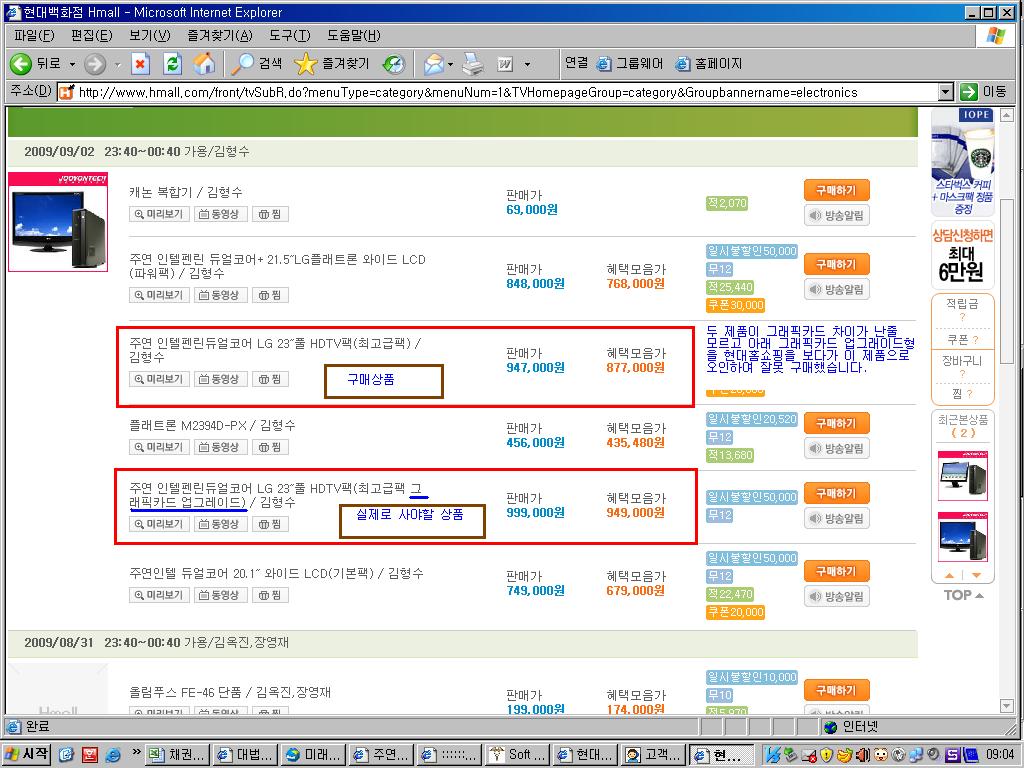The width and height of the screenshot is (1024, 768).
Task: Open the 도구(T) menu
Action: [x=289, y=35]
